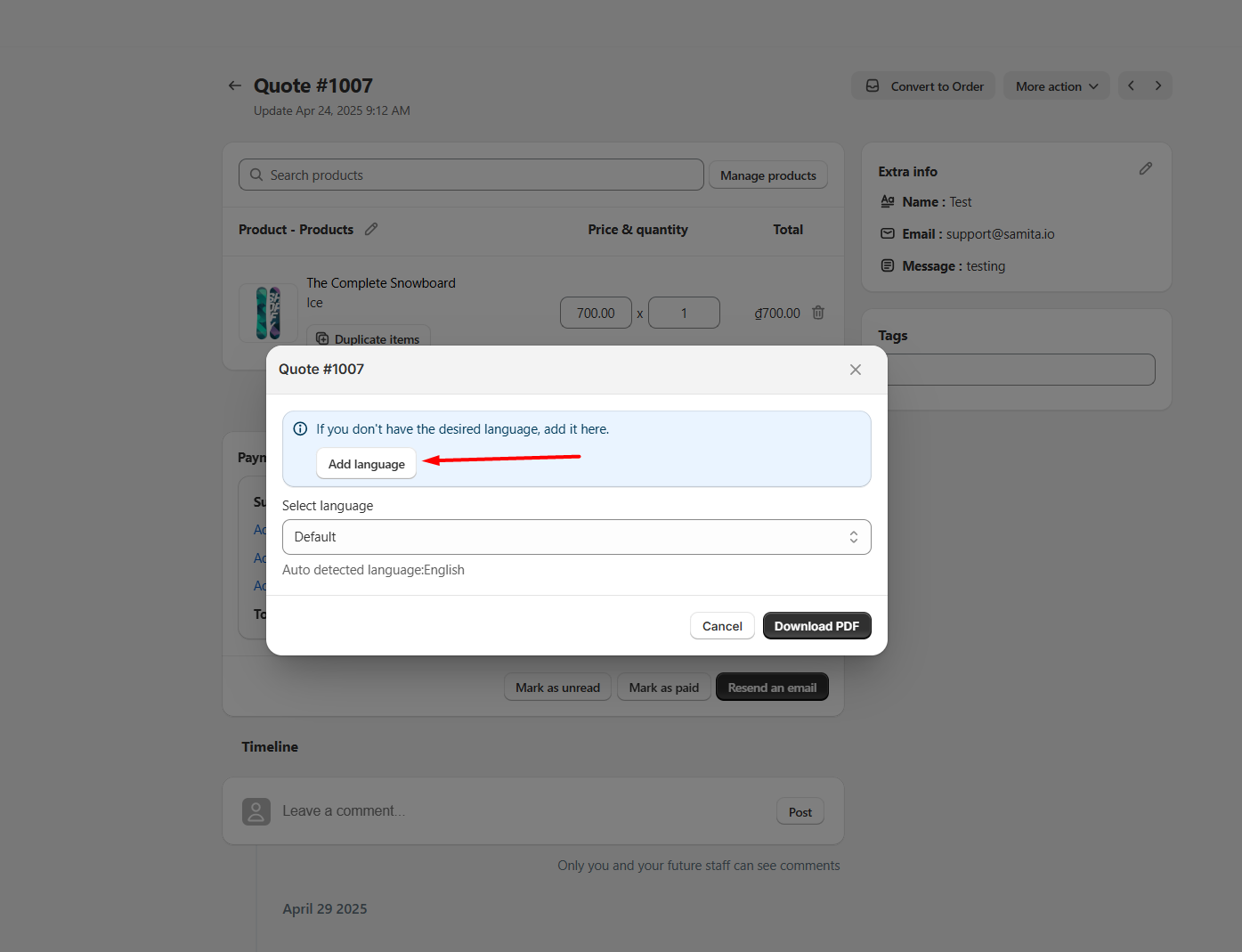Click the search magnifier icon
Viewport: 1242px width, 952px height.
[256, 175]
